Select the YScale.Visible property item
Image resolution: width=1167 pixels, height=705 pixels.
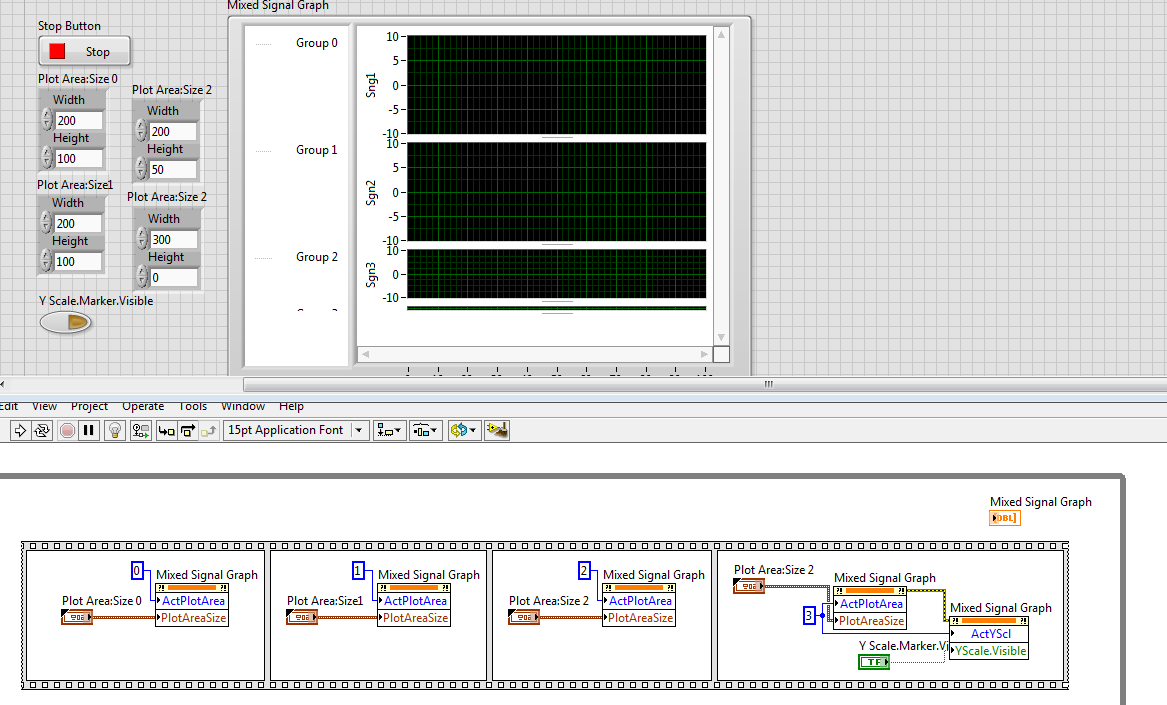coord(989,651)
